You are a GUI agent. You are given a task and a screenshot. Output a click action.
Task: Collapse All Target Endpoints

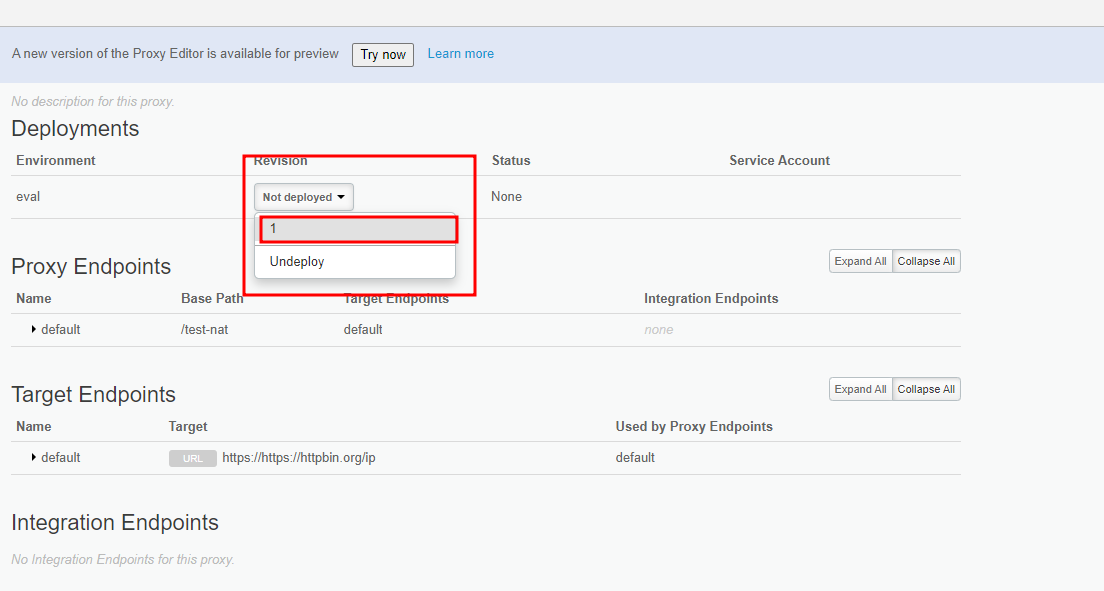pos(926,390)
